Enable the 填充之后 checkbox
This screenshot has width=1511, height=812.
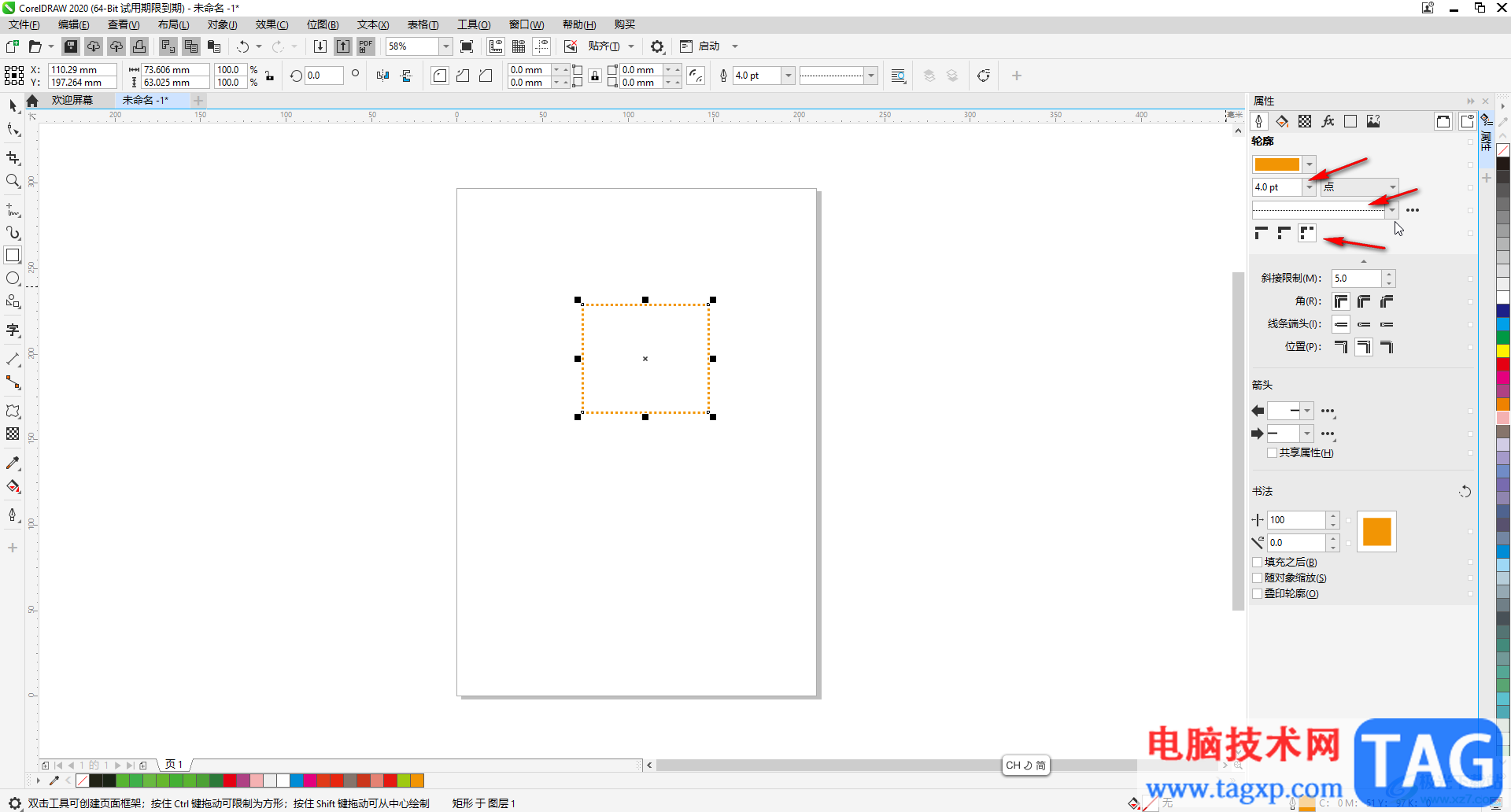1258,563
